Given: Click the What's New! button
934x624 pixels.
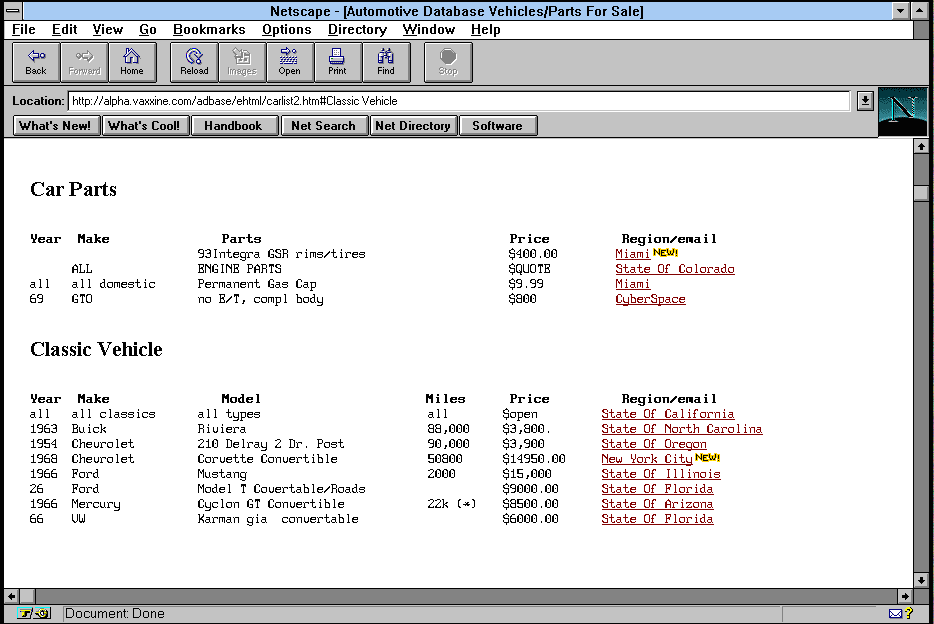Looking at the screenshot, I should tap(55, 126).
